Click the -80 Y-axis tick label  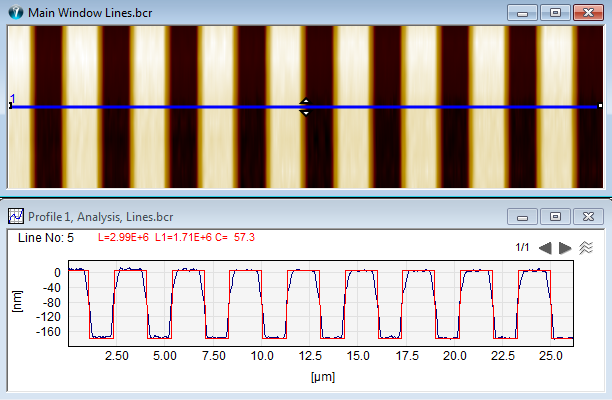(x=51, y=303)
